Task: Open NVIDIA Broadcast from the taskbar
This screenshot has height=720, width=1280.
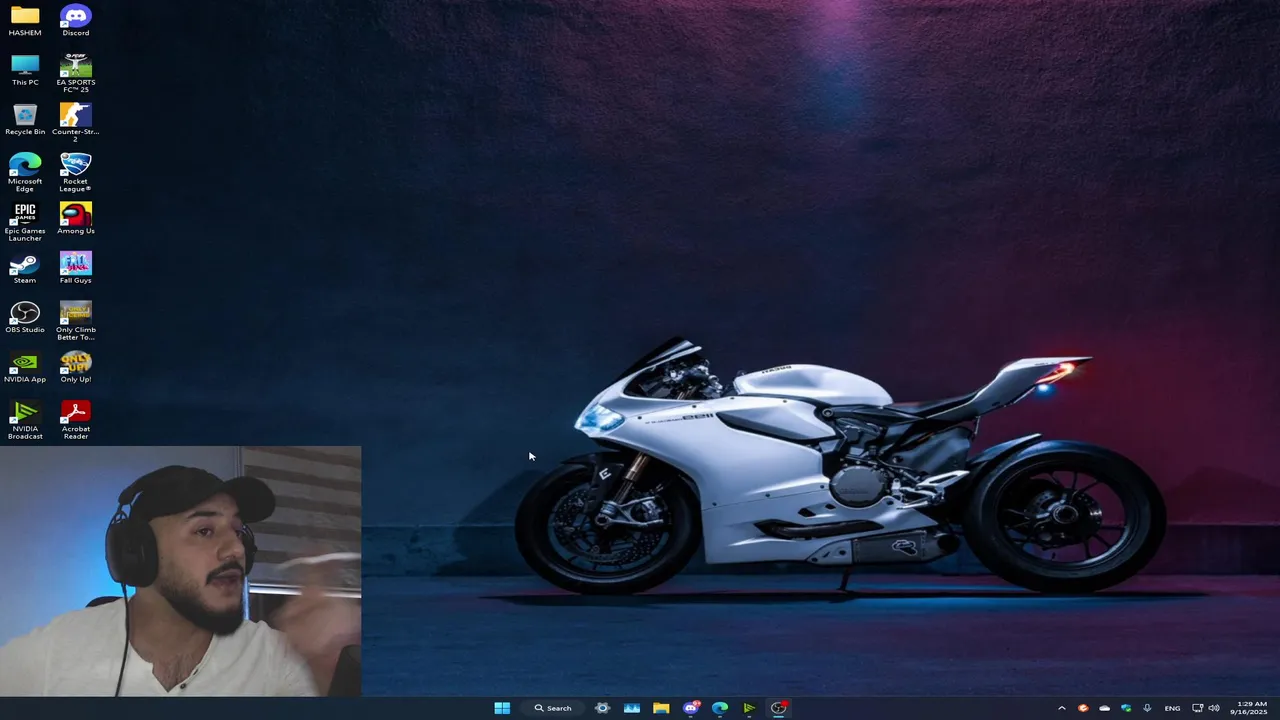Action: pos(749,708)
